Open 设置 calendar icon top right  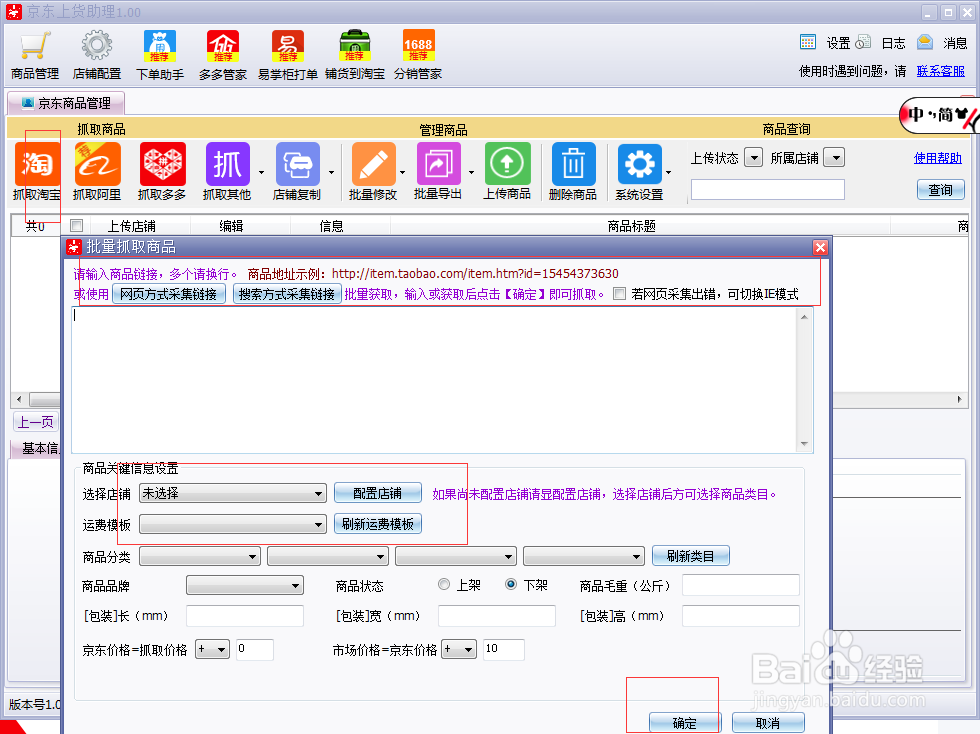[808, 43]
